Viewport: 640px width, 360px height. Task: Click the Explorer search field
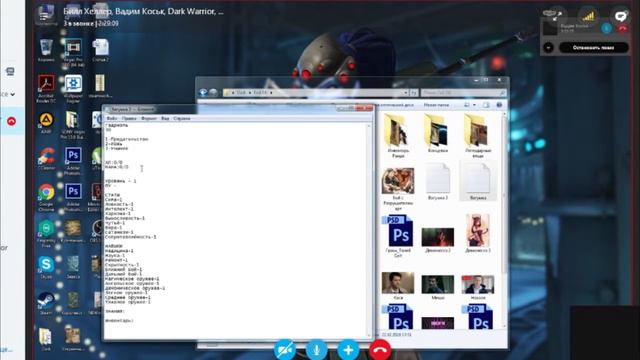(463, 93)
